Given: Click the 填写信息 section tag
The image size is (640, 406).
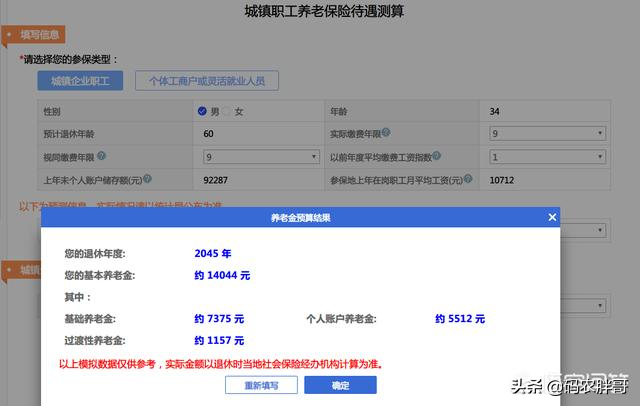Looking at the screenshot, I should tap(34, 35).
